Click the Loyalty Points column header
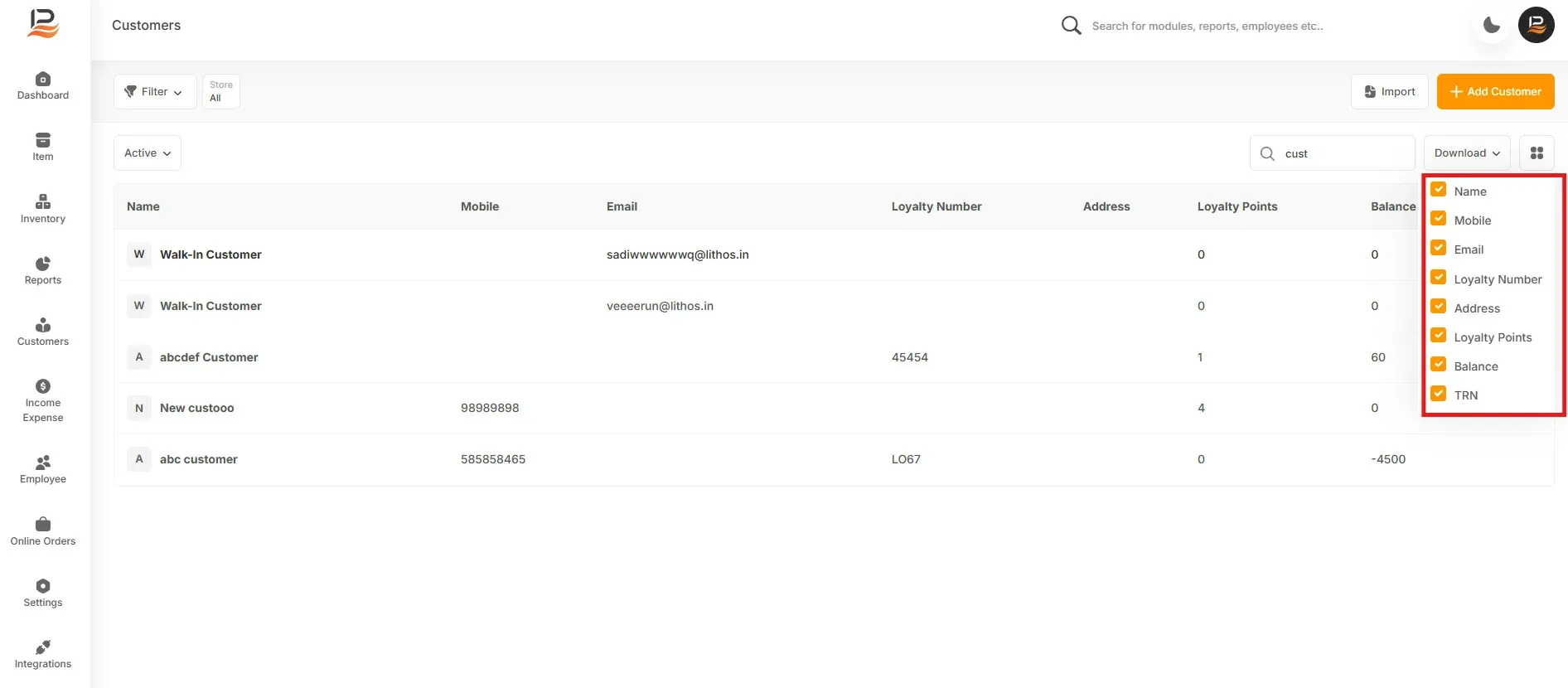 tap(1237, 206)
